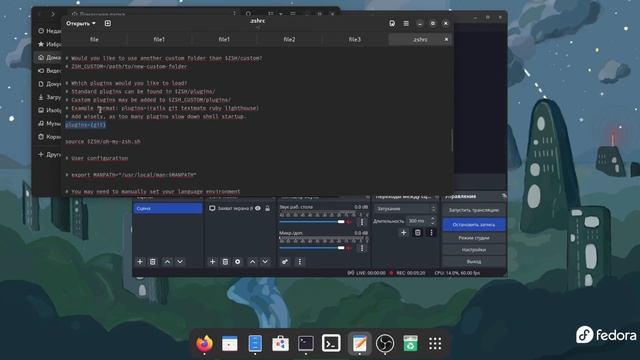The width and height of the screenshot is (640, 360).
Task: Open calendar app from the dock
Action: 230,343
